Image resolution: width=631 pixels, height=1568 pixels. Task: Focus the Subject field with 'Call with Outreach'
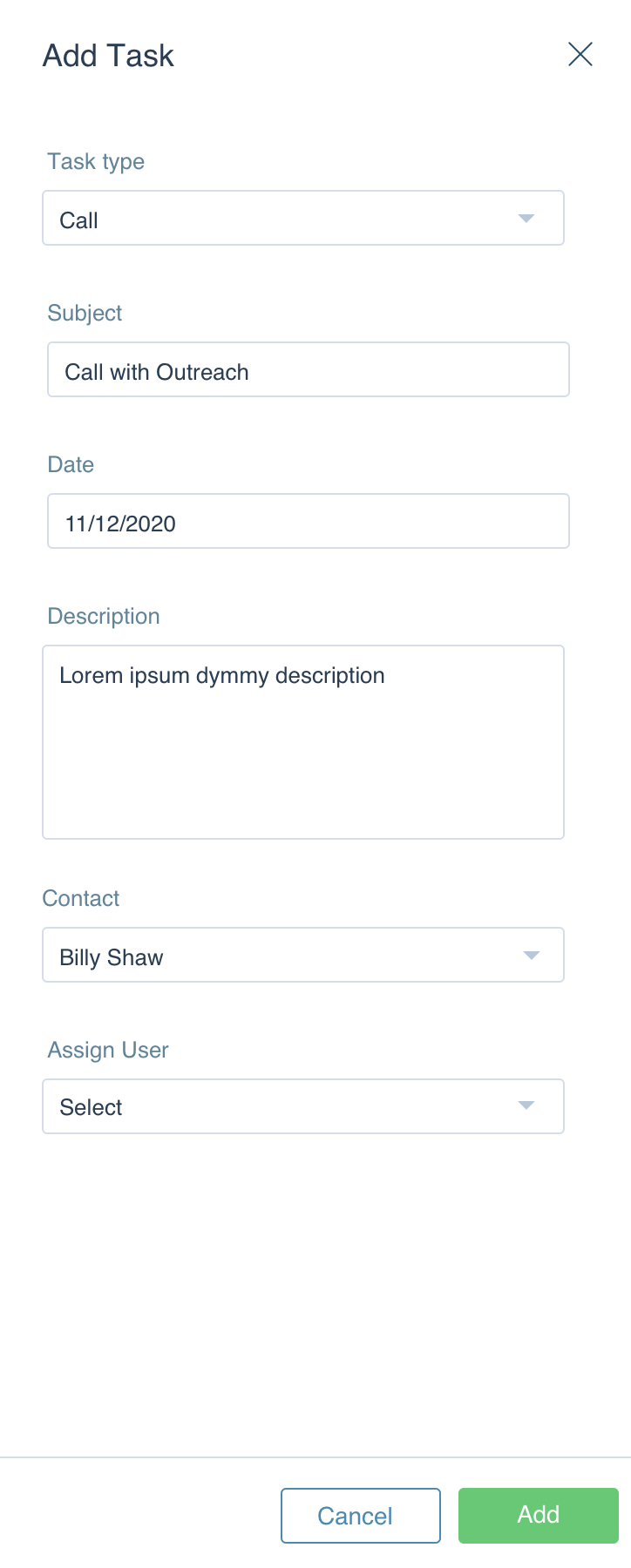309,369
